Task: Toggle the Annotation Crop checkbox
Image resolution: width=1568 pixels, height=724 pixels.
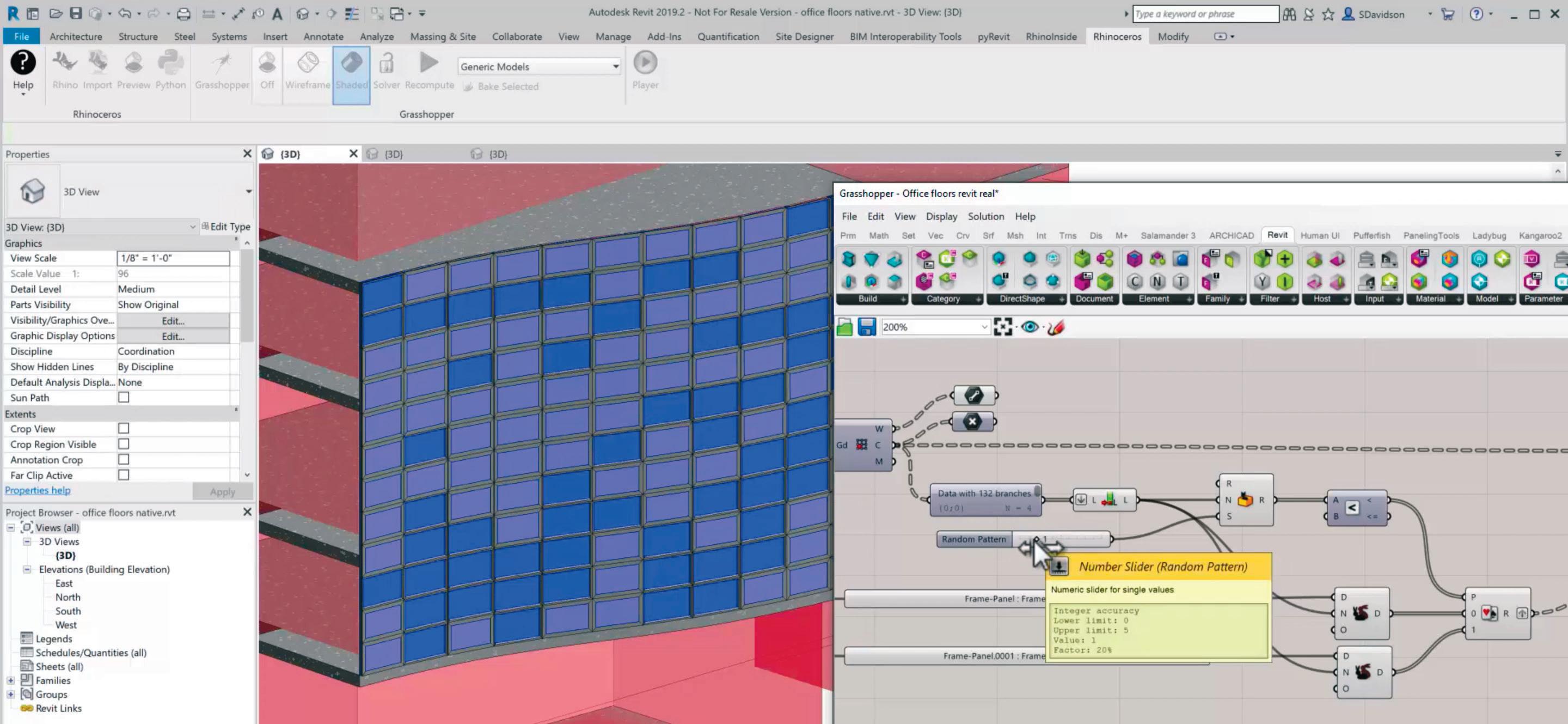Action: (x=124, y=460)
